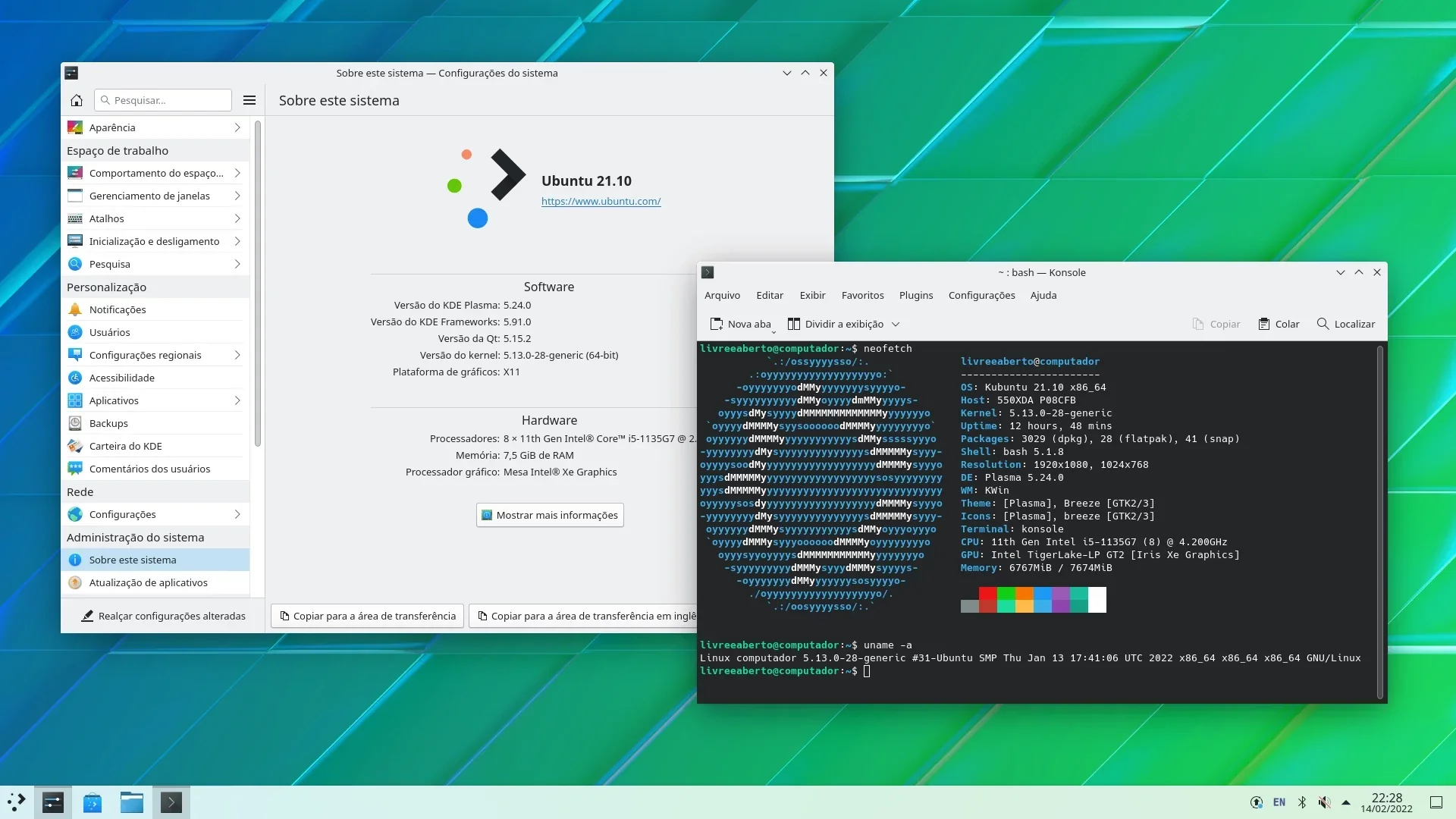Click the sidebar scrollbar in System Settings
The height and width of the screenshot is (819, 1456).
258,284
